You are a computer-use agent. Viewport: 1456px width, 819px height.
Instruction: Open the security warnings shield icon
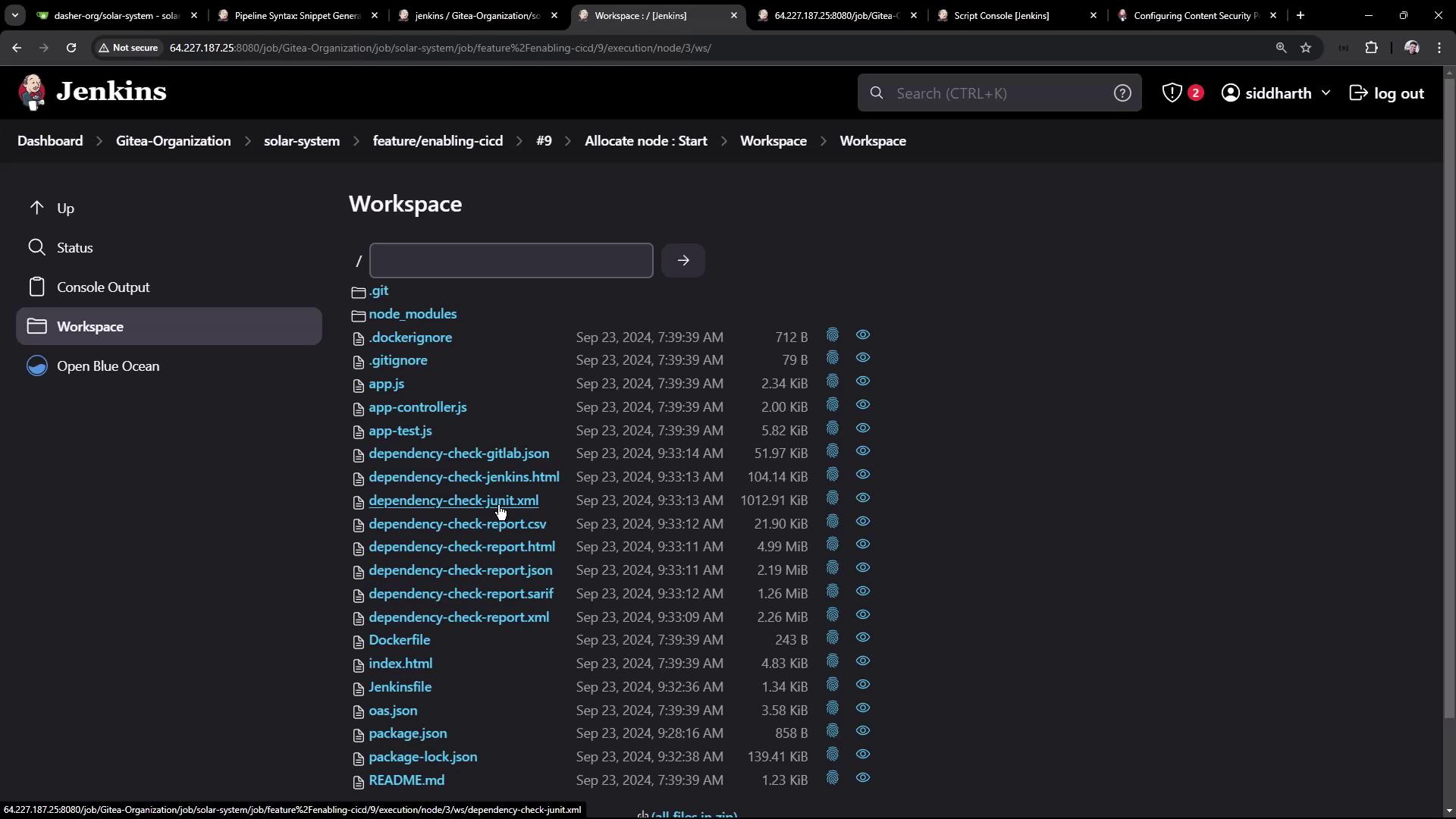click(x=1172, y=93)
